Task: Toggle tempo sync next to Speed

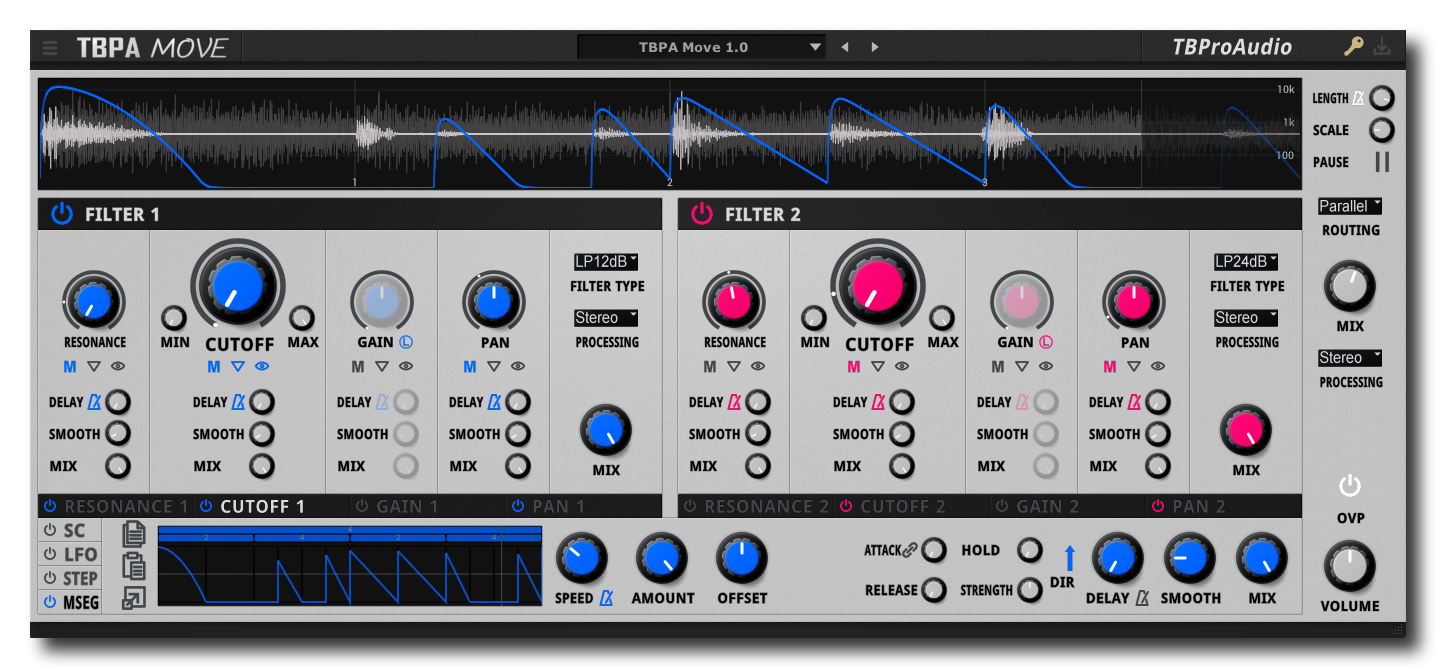Action: (606, 598)
